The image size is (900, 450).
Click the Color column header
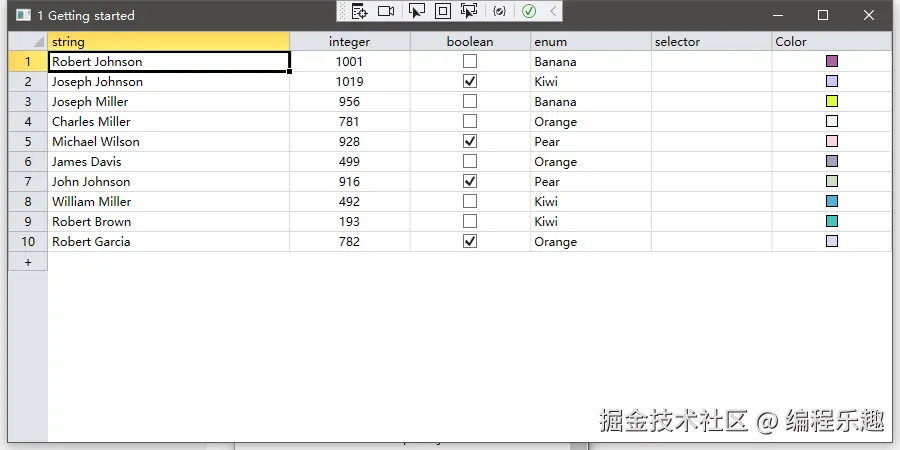pos(832,41)
